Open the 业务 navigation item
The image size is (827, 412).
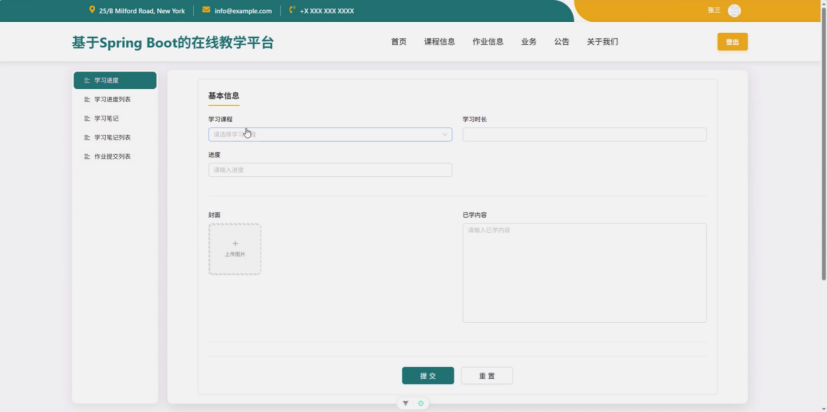(x=528, y=42)
